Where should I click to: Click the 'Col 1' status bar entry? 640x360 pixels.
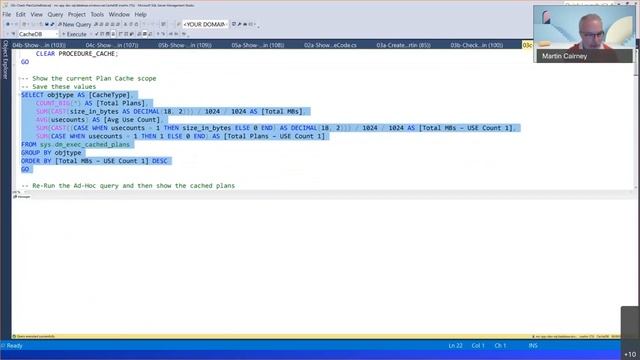tap(478, 346)
